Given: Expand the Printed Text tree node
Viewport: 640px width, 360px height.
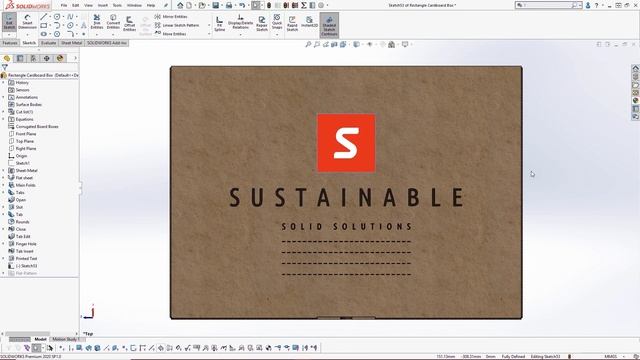Looking at the screenshot, I should [x=3, y=258].
